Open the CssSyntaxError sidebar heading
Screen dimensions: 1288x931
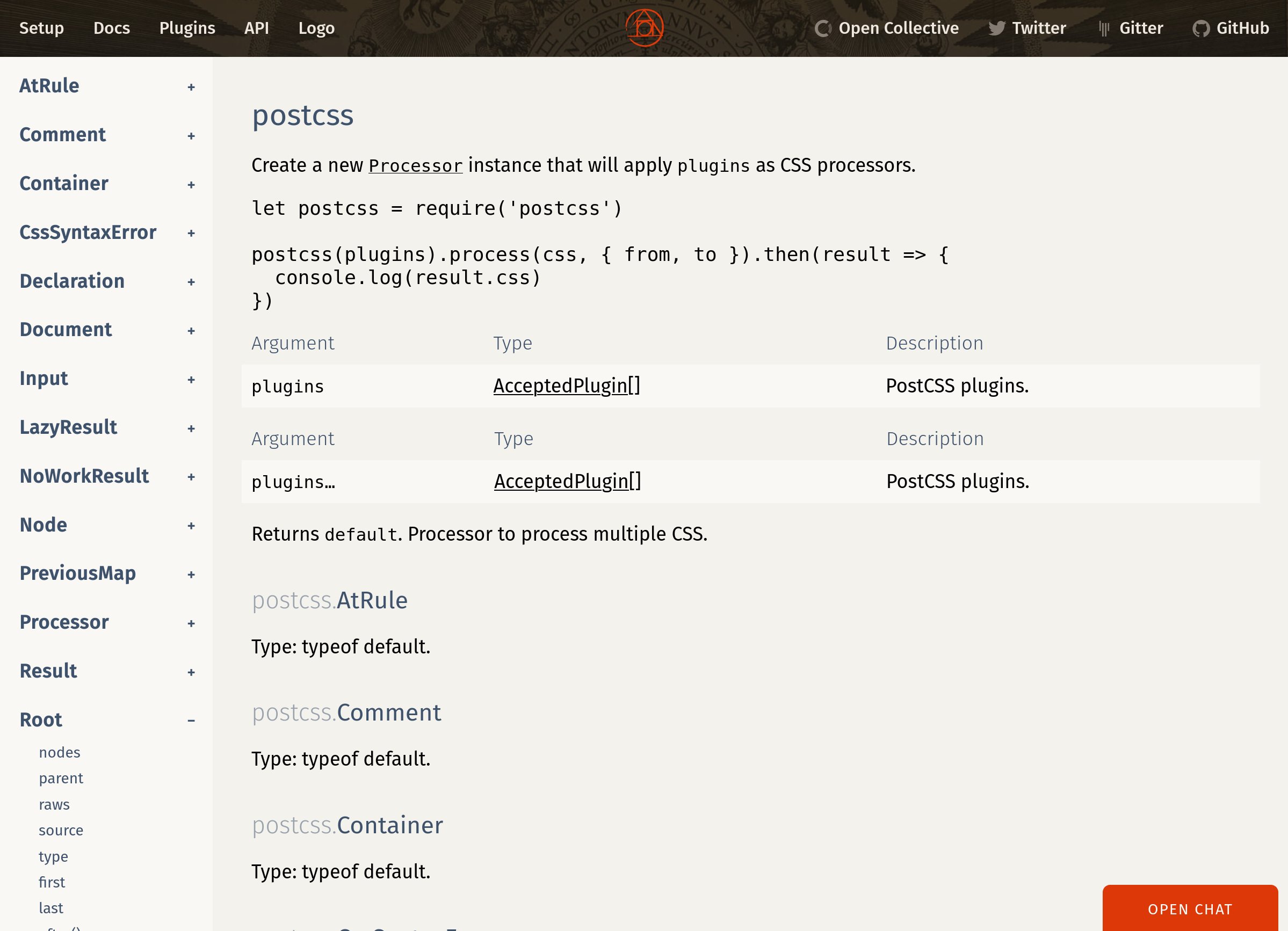[x=88, y=232]
